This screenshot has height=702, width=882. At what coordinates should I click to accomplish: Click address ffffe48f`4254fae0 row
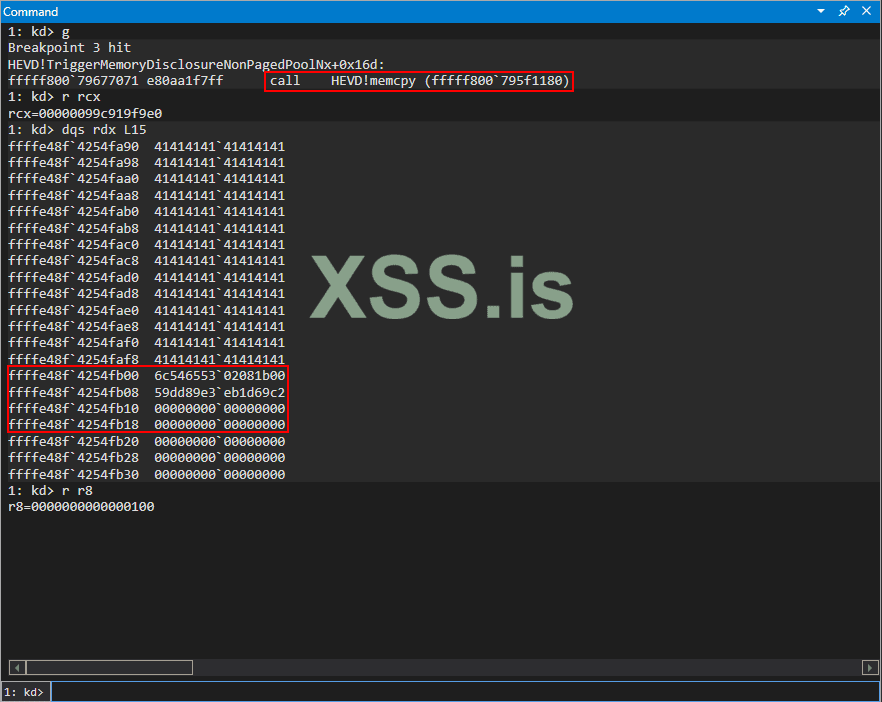146,310
